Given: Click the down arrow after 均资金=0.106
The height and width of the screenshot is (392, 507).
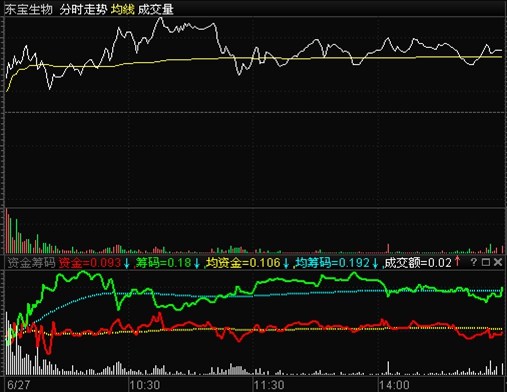Looking at the screenshot, I should (x=286, y=263).
